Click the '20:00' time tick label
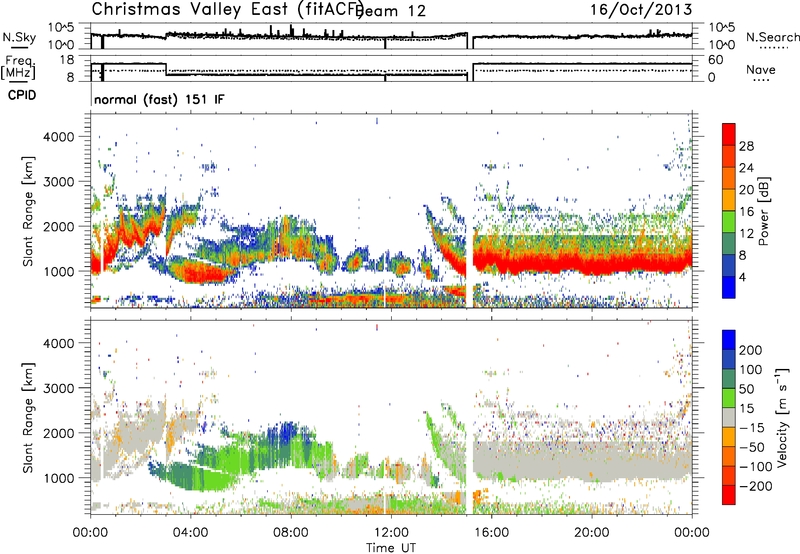 click(592, 533)
